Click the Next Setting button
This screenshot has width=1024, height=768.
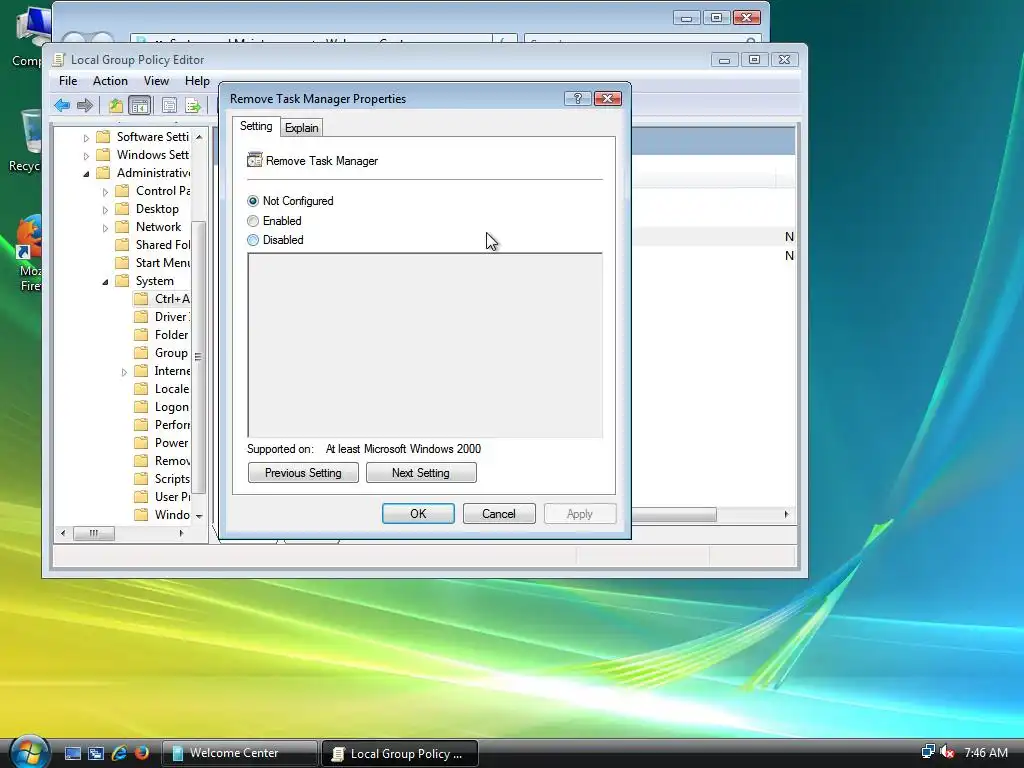[421, 473]
